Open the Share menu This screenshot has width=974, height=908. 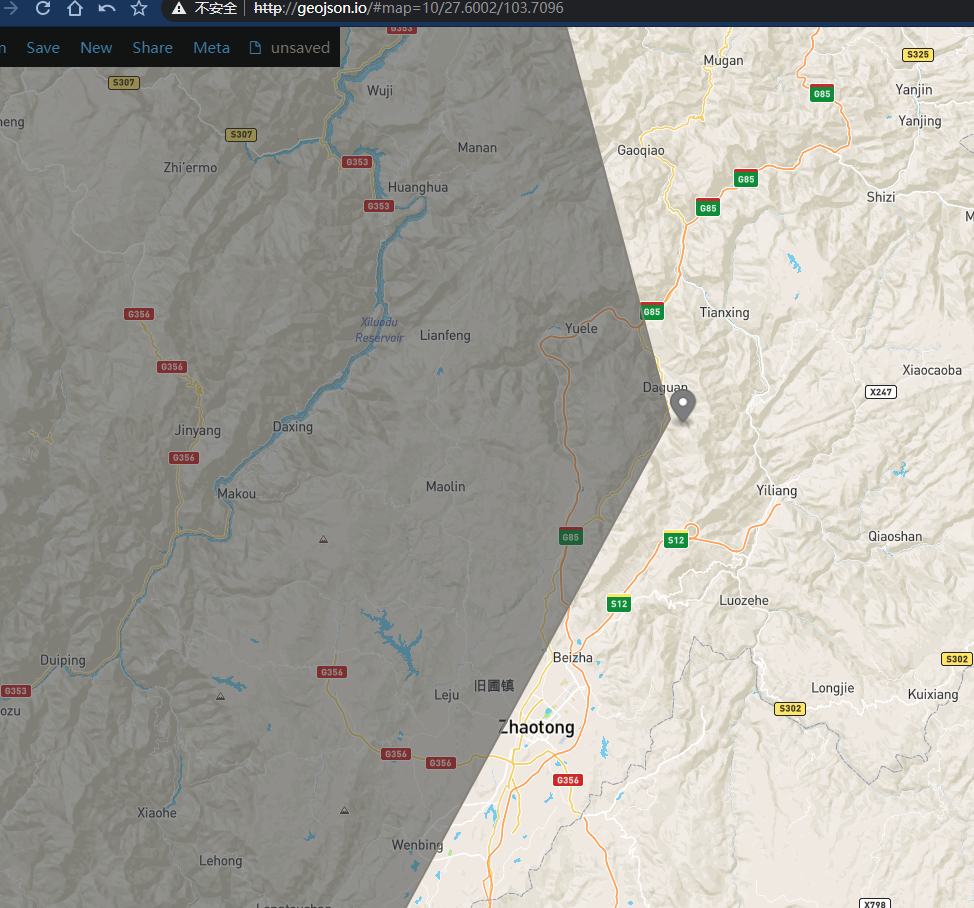point(152,48)
